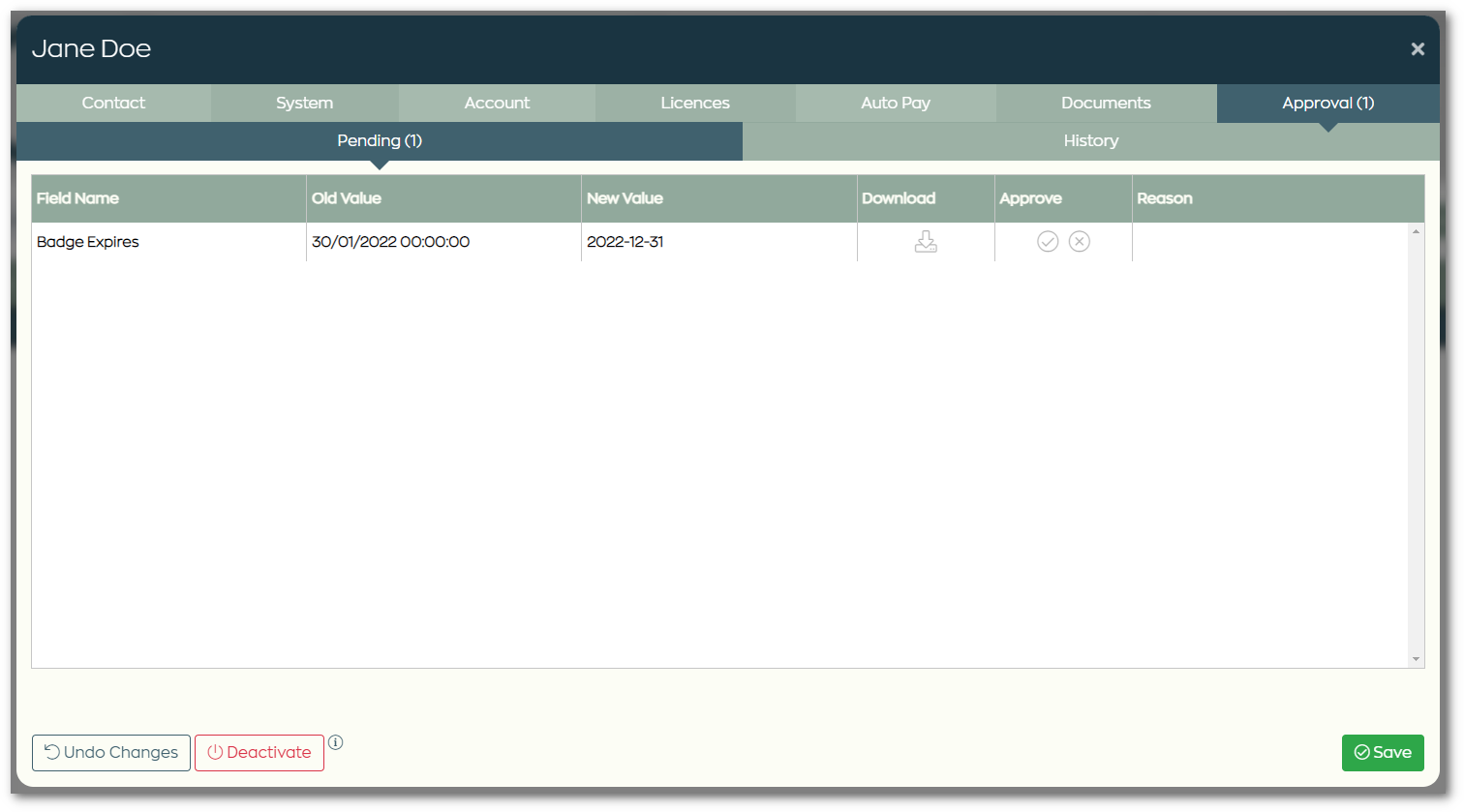This screenshot has width=1464, height=812.
Task: Click the power icon inside the Deactivate button
Action: pyautogui.click(x=215, y=752)
